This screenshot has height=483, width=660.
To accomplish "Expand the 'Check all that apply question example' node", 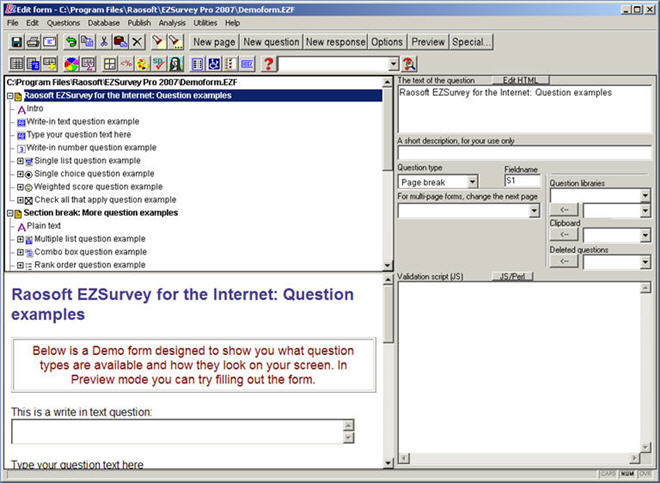I will pyautogui.click(x=20, y=200).
